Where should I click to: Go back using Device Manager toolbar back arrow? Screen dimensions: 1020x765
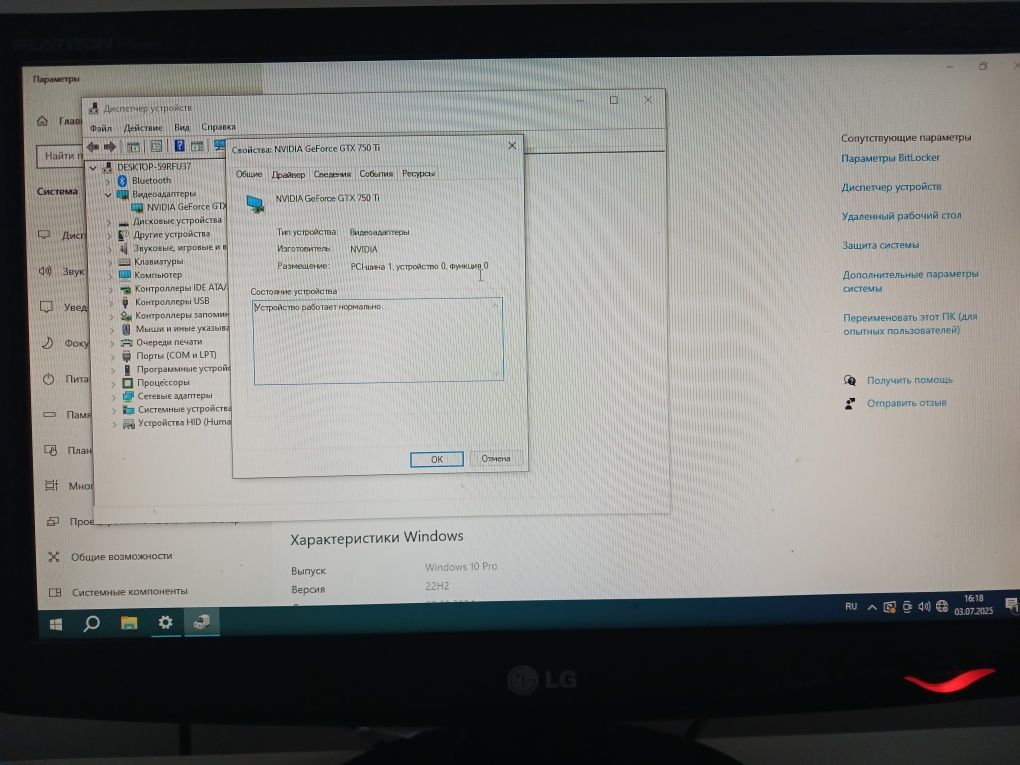point(93,146)
